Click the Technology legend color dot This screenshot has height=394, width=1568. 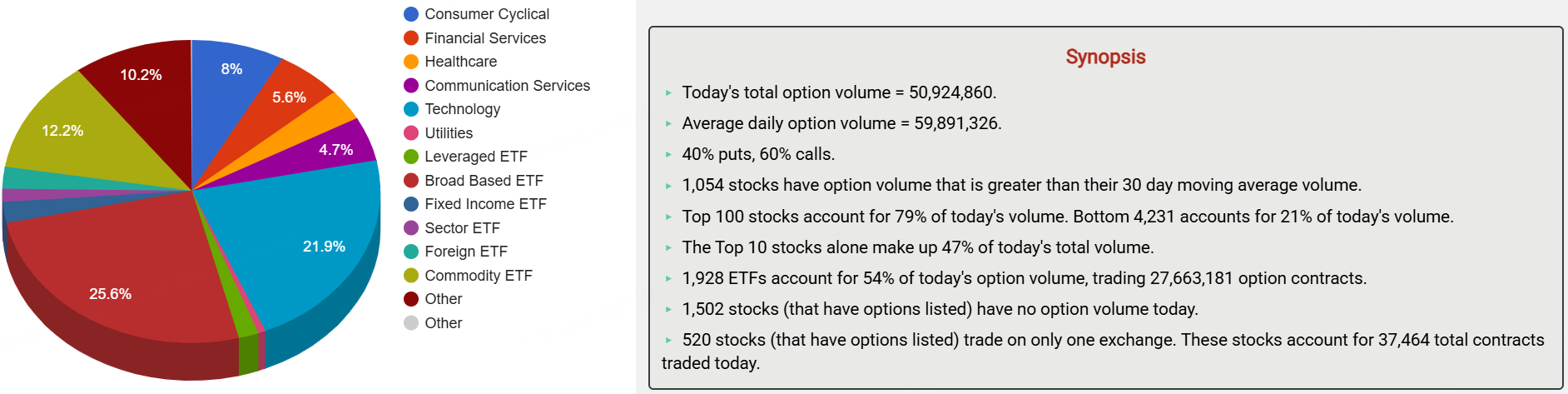(x=410, y=109)
